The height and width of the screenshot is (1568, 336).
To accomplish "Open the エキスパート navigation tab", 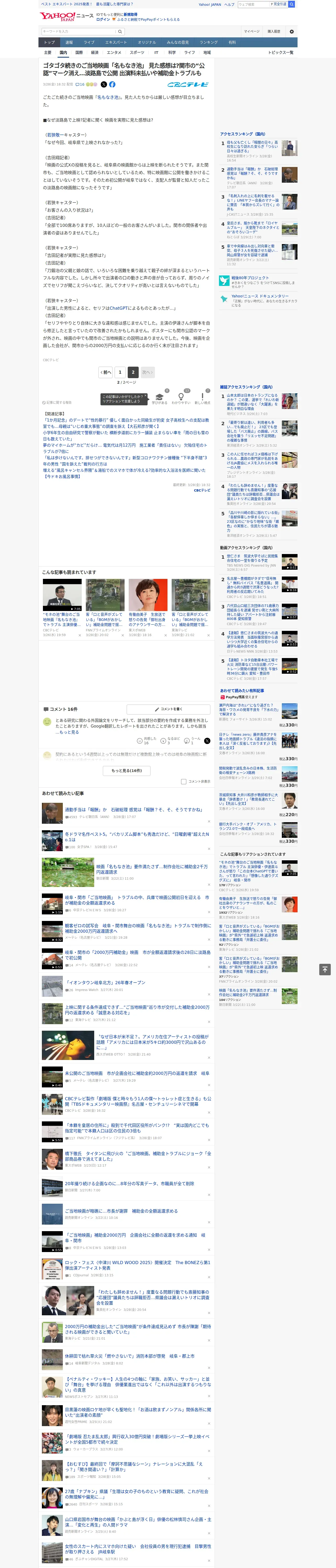I will point(116,43).
